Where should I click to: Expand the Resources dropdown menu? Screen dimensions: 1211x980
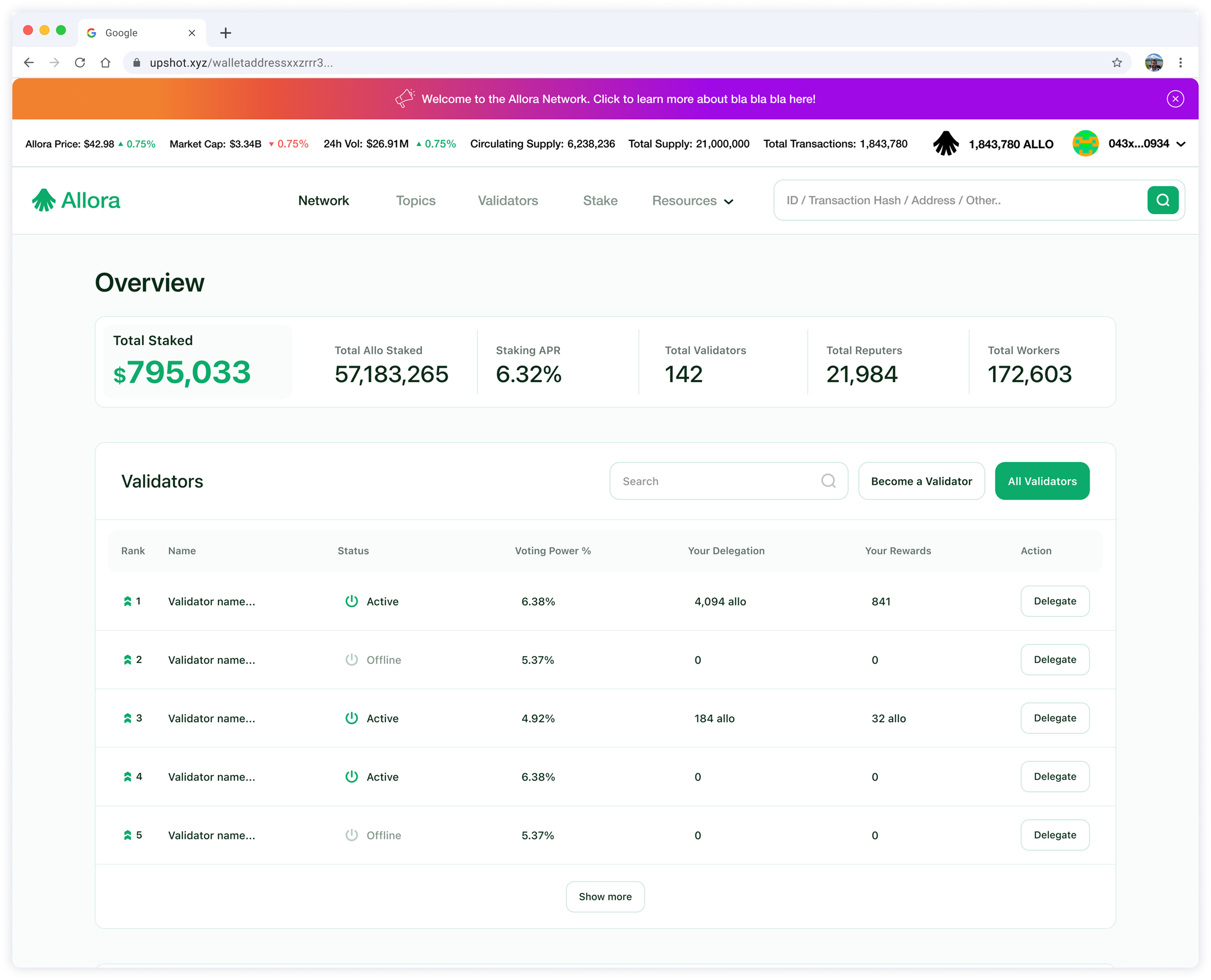point(692,201)
